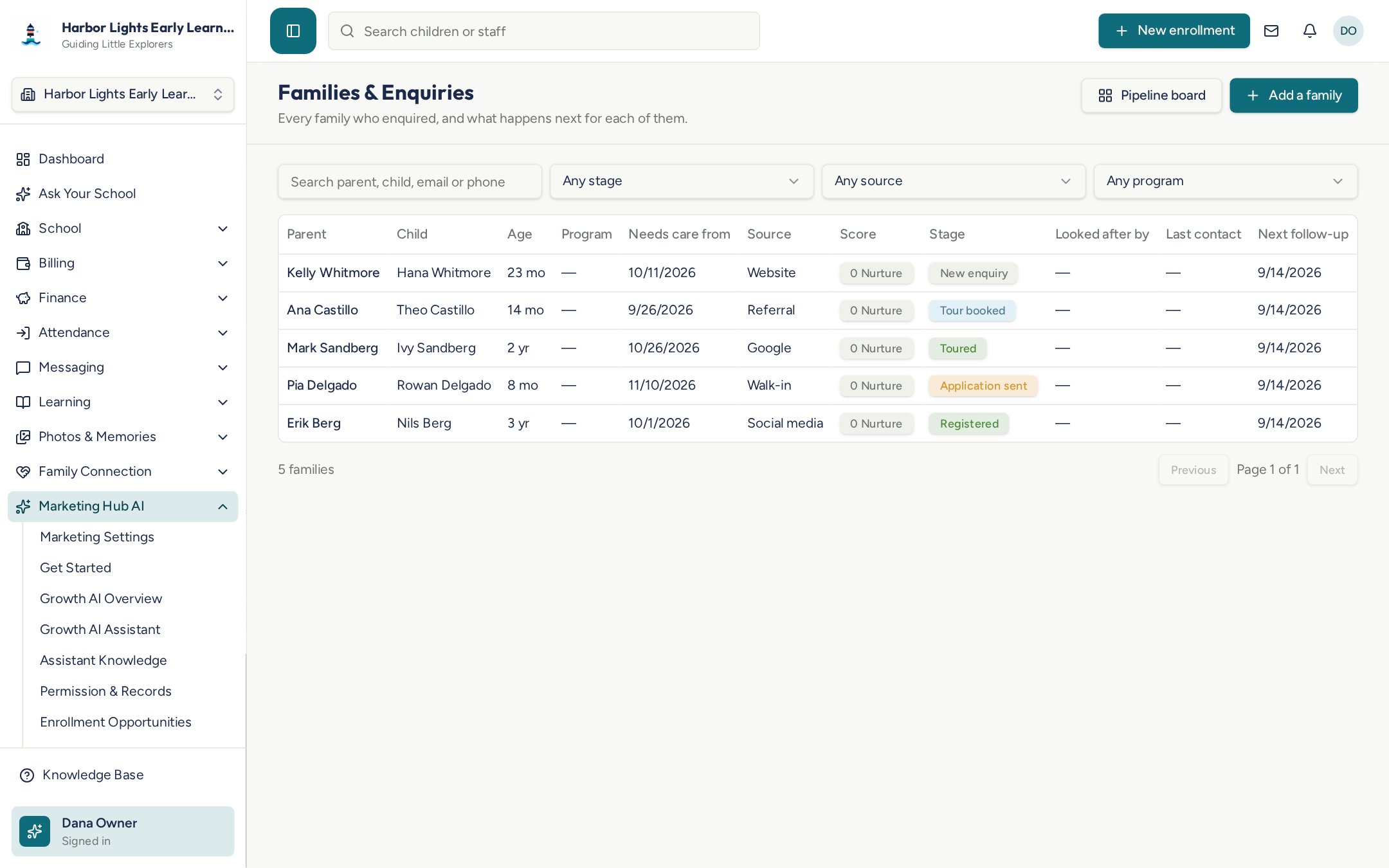Click the New enquiry stage badge

coord(974,273)
